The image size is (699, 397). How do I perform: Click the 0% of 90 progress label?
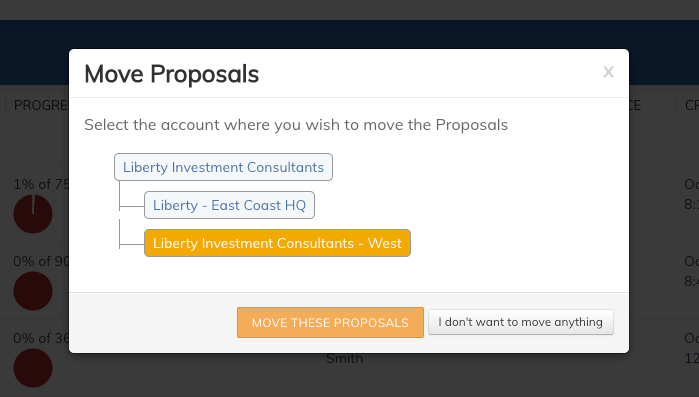(41, 261)
